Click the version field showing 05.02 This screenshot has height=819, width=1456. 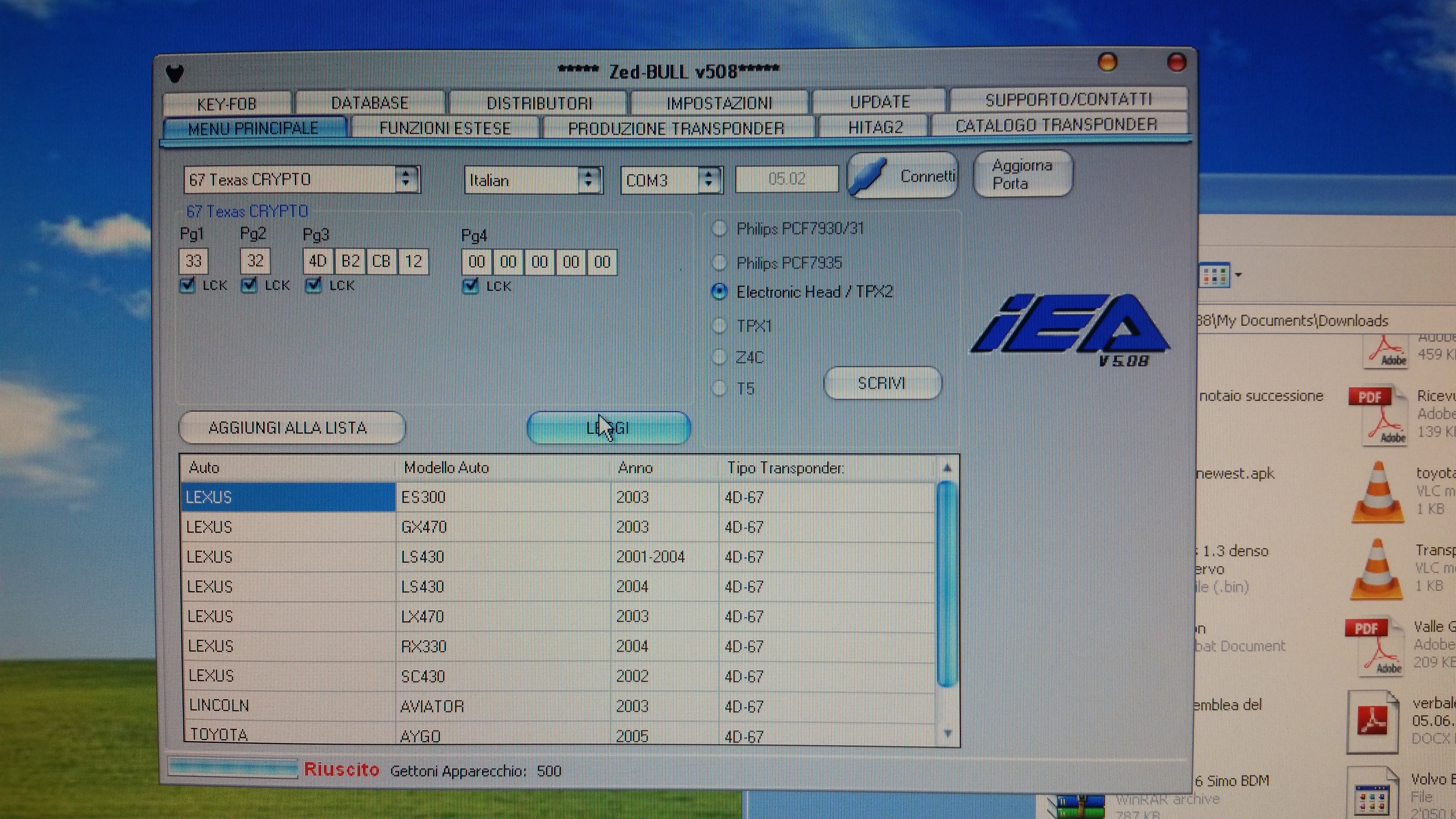786,179
